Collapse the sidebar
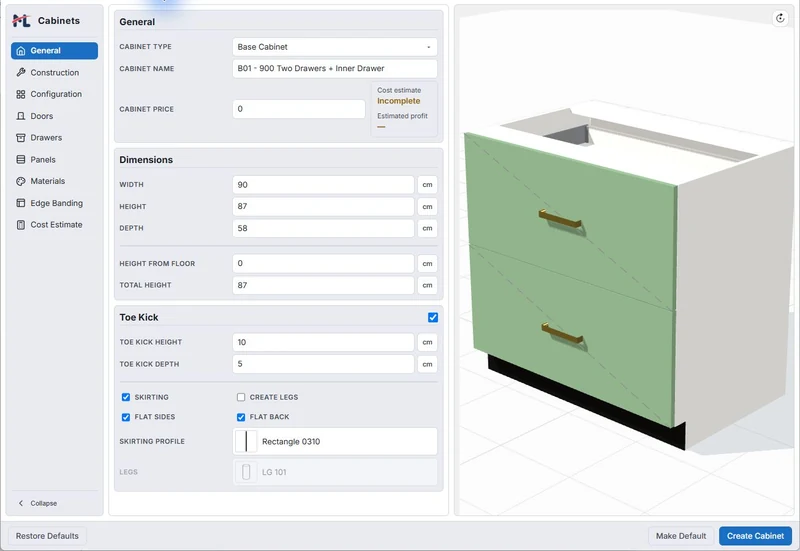Screen dimensions: 800x551 tap(38, 503)
